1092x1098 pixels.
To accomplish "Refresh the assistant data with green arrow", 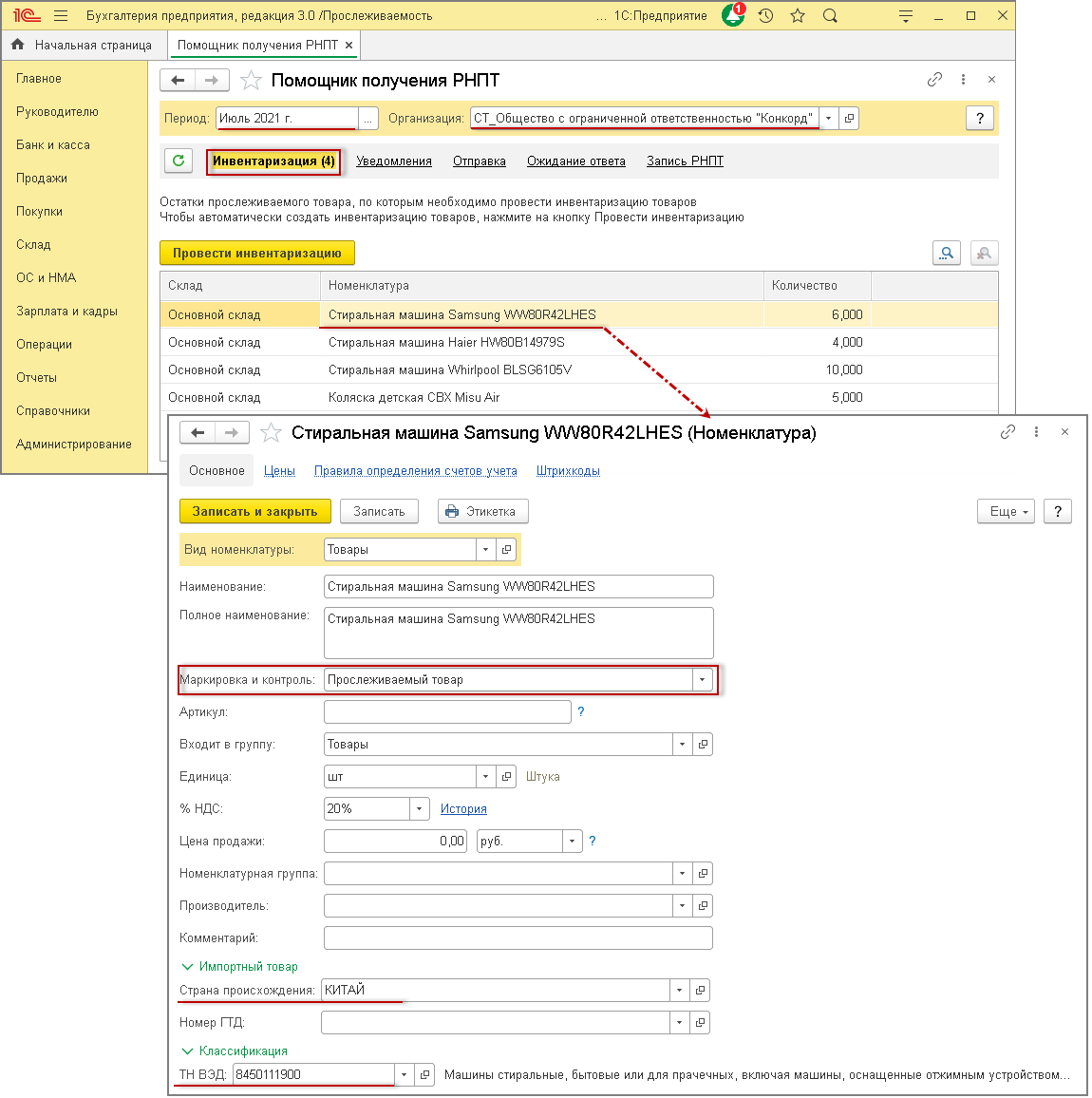I will [179, 161].
